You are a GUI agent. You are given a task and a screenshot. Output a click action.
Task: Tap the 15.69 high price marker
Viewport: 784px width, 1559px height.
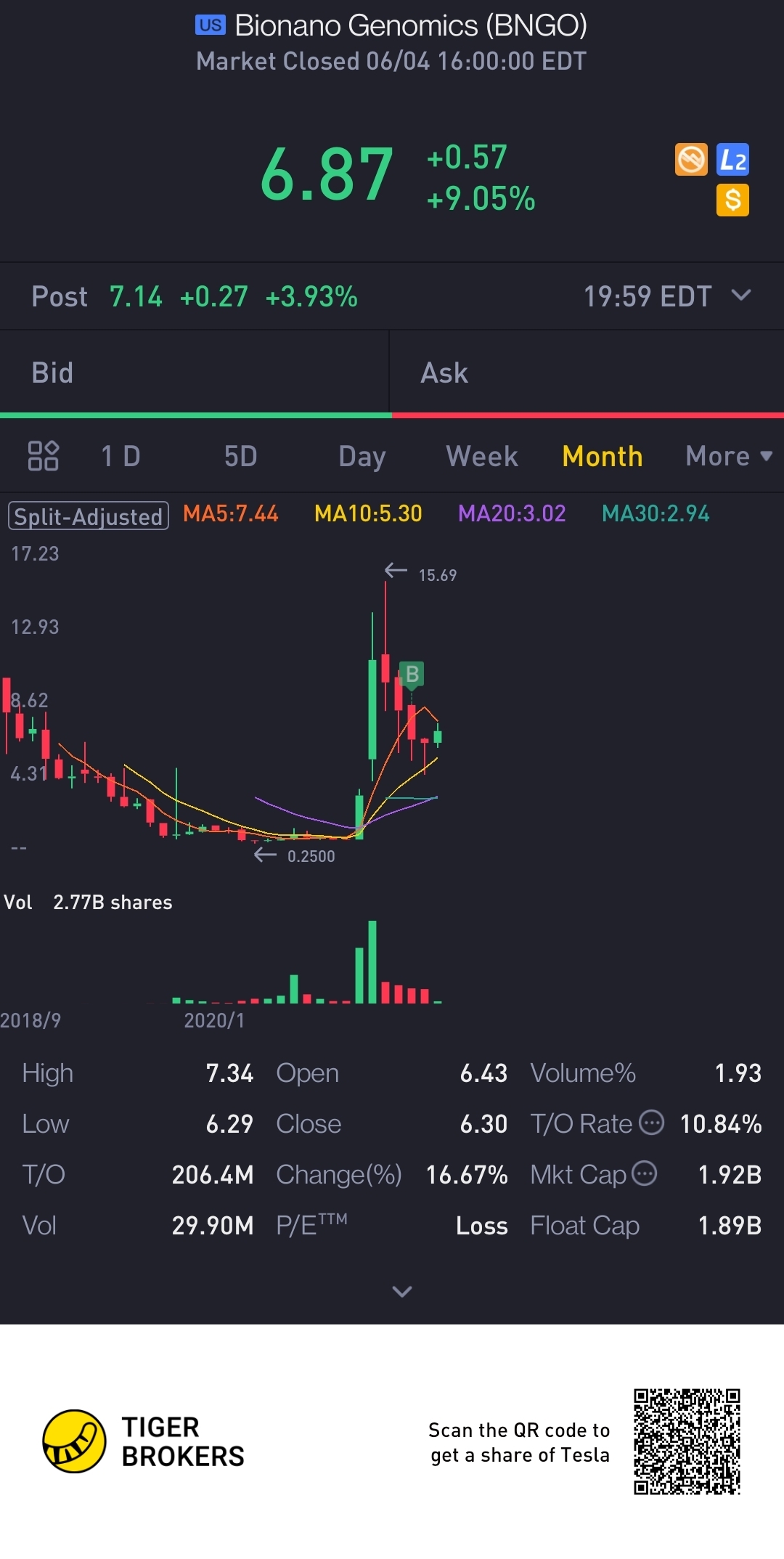(437, 575)
